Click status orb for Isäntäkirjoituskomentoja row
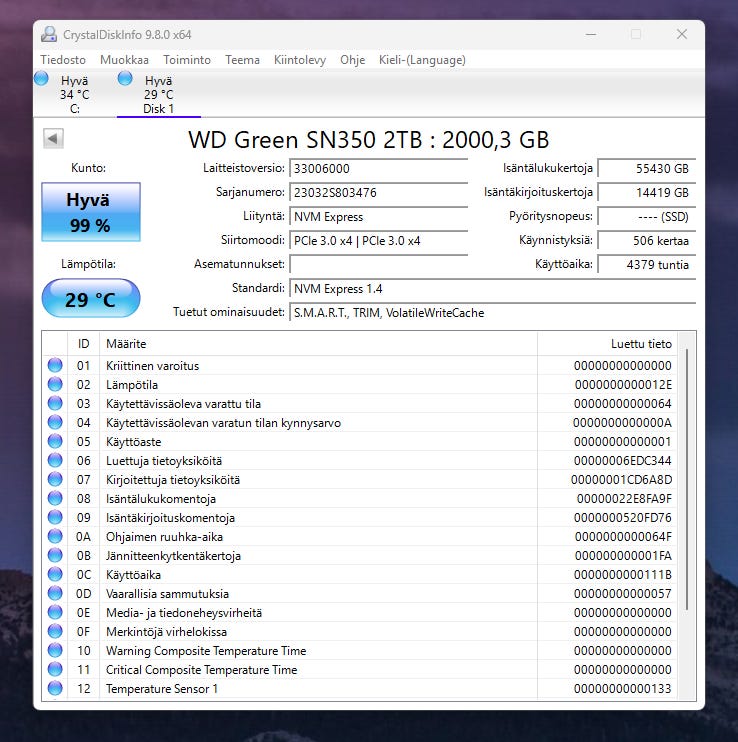 point(55,517)
